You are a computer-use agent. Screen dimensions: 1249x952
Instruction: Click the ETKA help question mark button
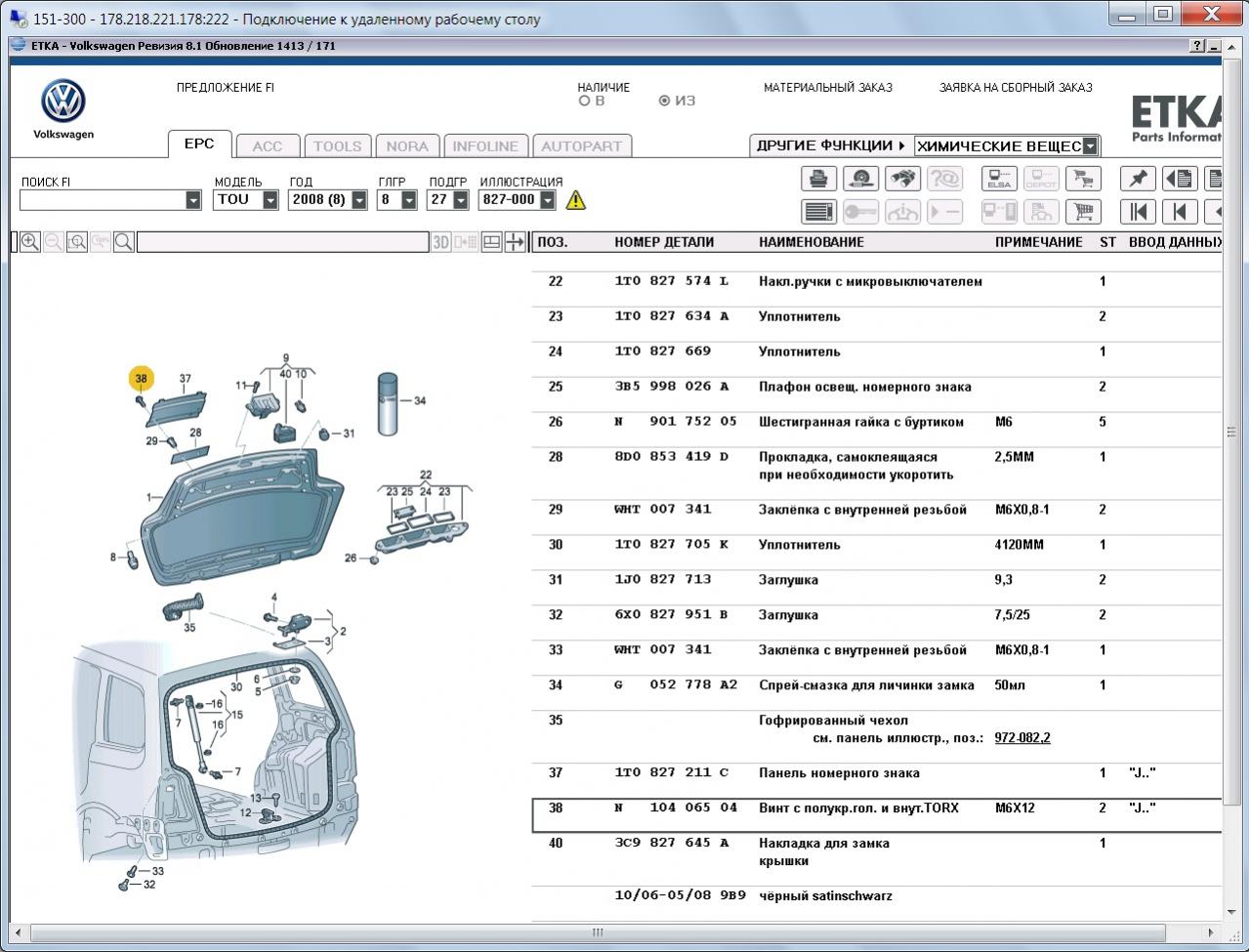point(1197,46)
